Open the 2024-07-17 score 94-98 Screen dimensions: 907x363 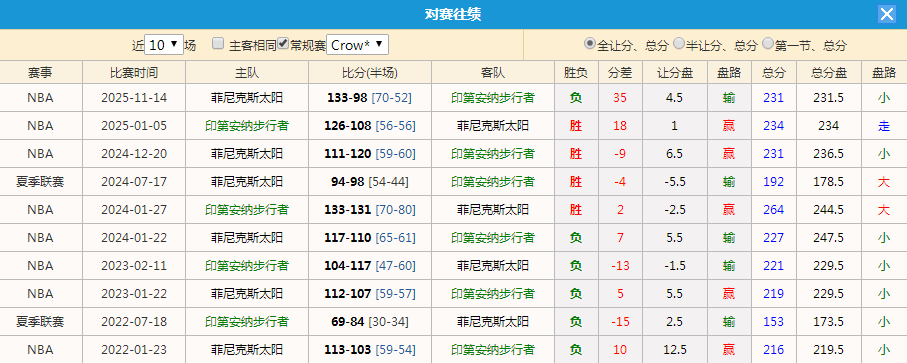348,182
